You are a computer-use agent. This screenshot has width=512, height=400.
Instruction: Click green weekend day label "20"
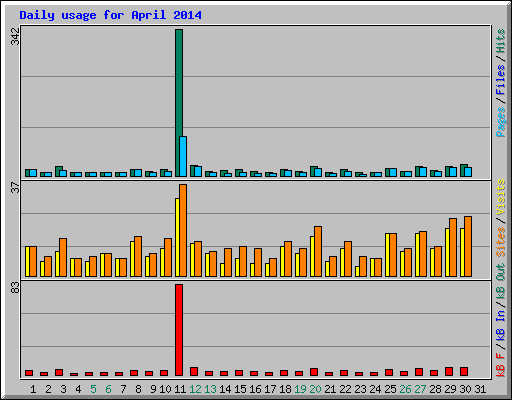315,389
